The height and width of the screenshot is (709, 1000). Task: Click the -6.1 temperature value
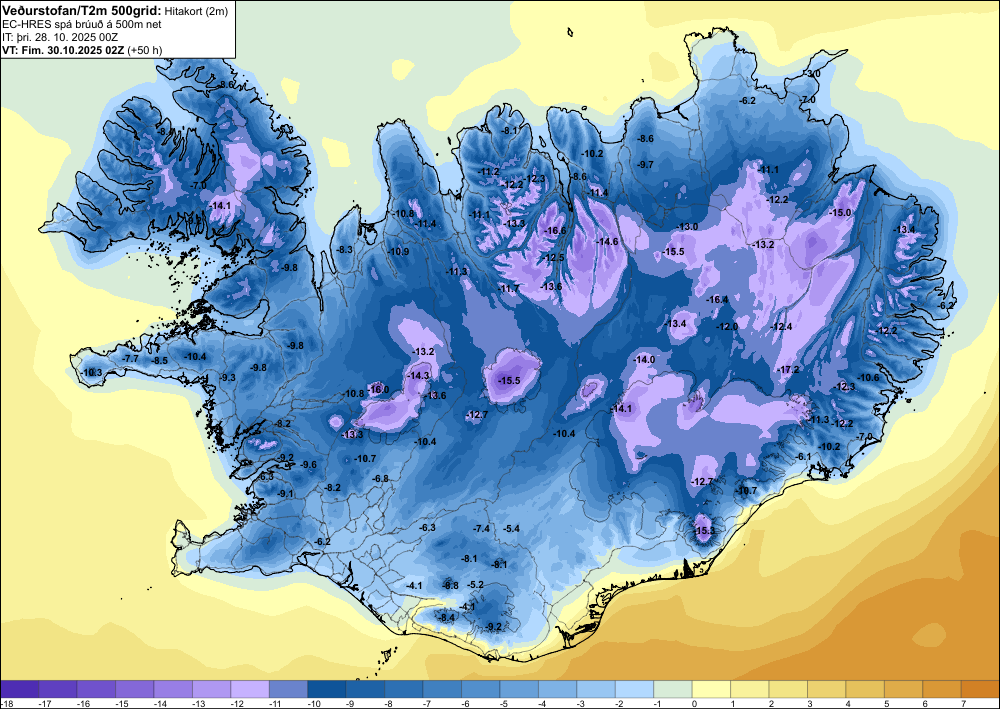point(804,457)
